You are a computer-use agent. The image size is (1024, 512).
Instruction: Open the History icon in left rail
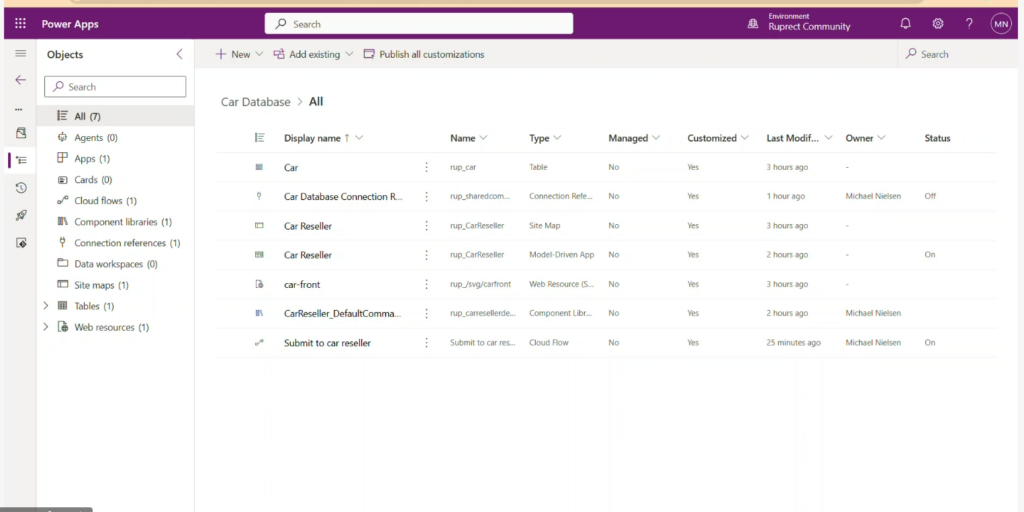point(20,188)
